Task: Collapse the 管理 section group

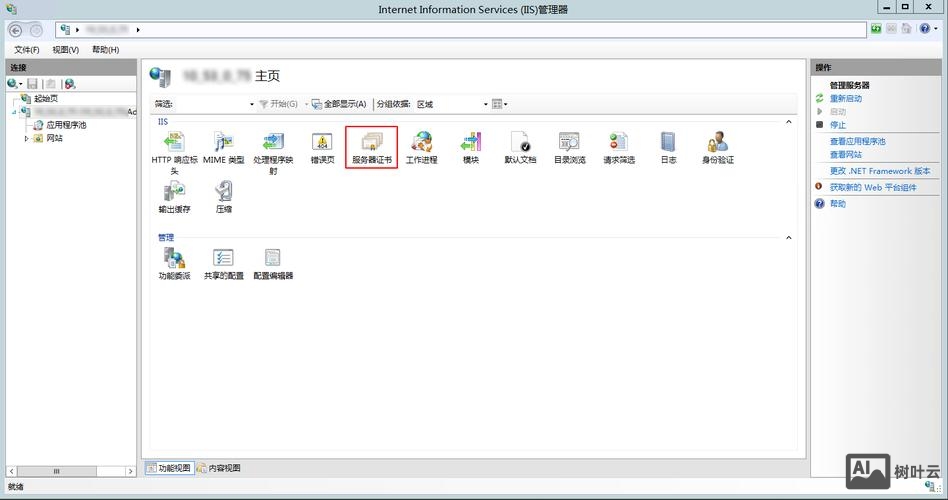Action: pos(788,238)
